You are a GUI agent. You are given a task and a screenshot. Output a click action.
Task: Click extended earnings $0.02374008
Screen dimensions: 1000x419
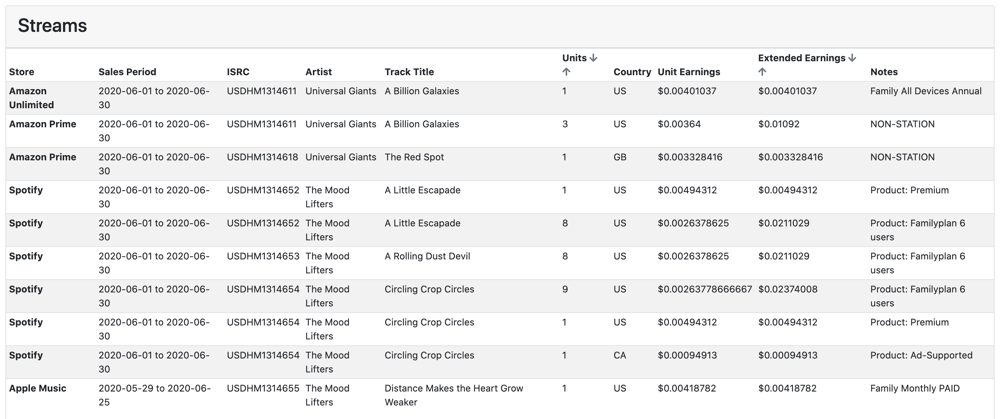click(788, 290)
